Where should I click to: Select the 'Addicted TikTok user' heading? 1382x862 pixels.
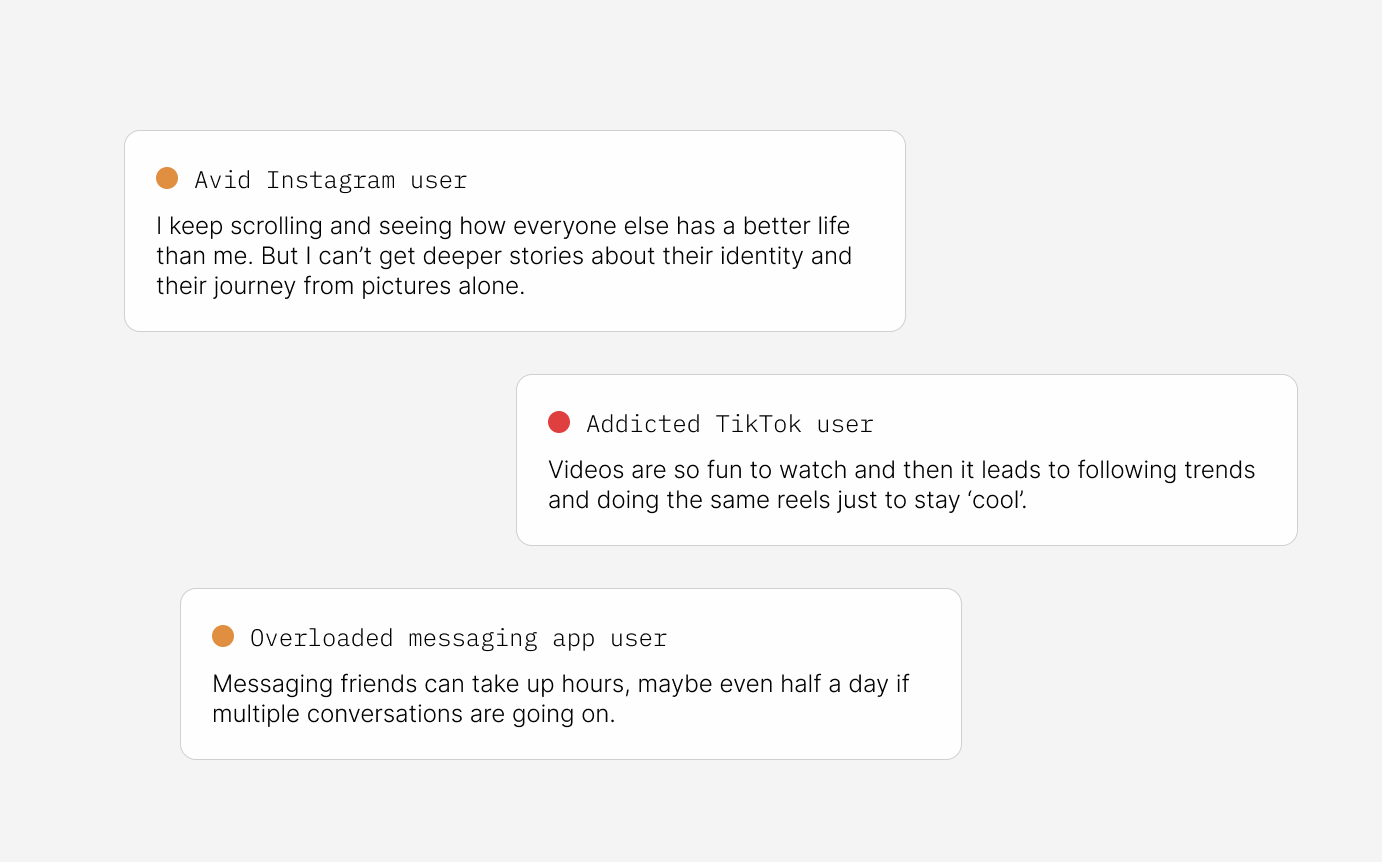pos(730,425)
